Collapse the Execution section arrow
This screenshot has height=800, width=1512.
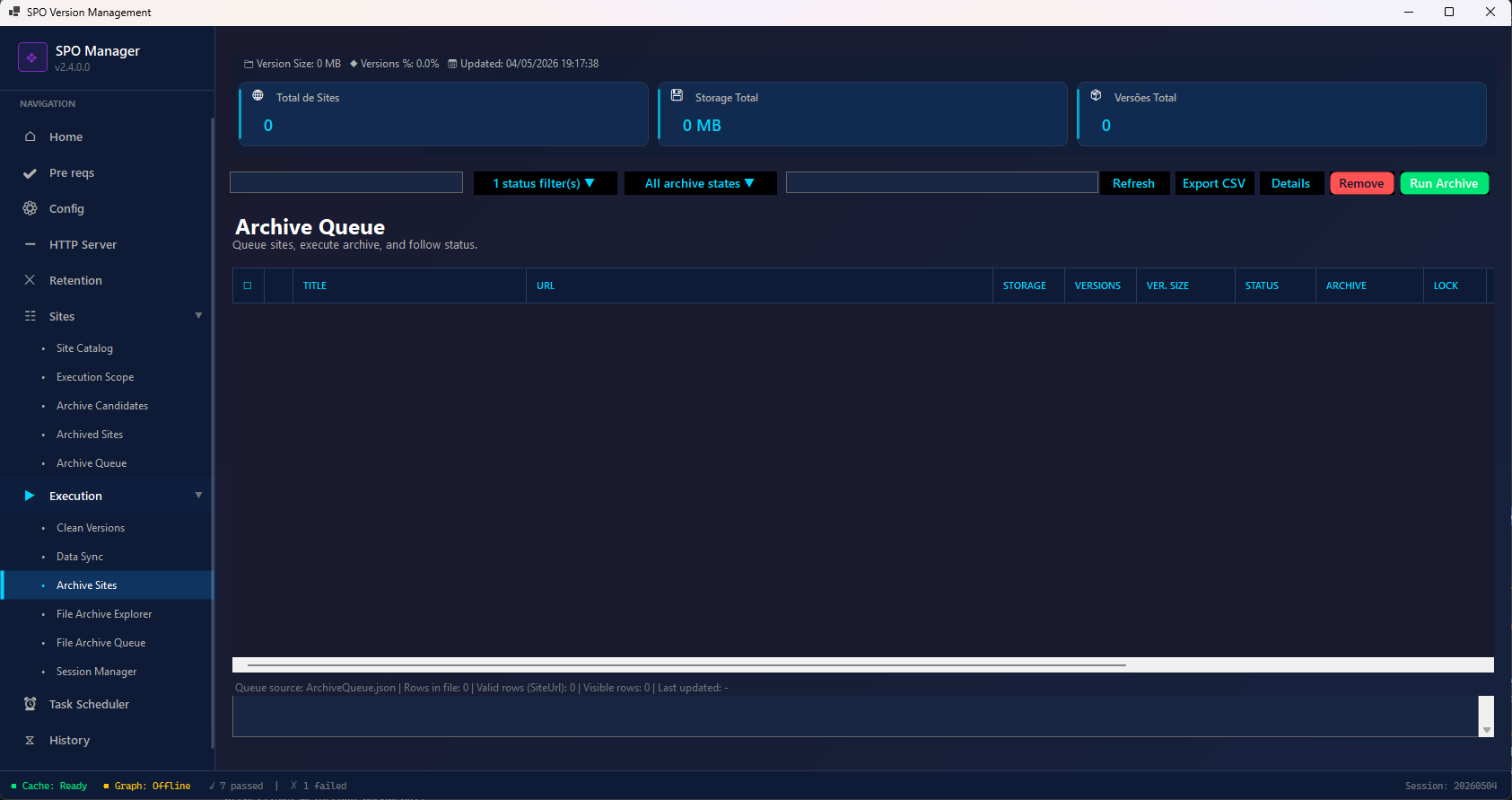coord(198,495)
